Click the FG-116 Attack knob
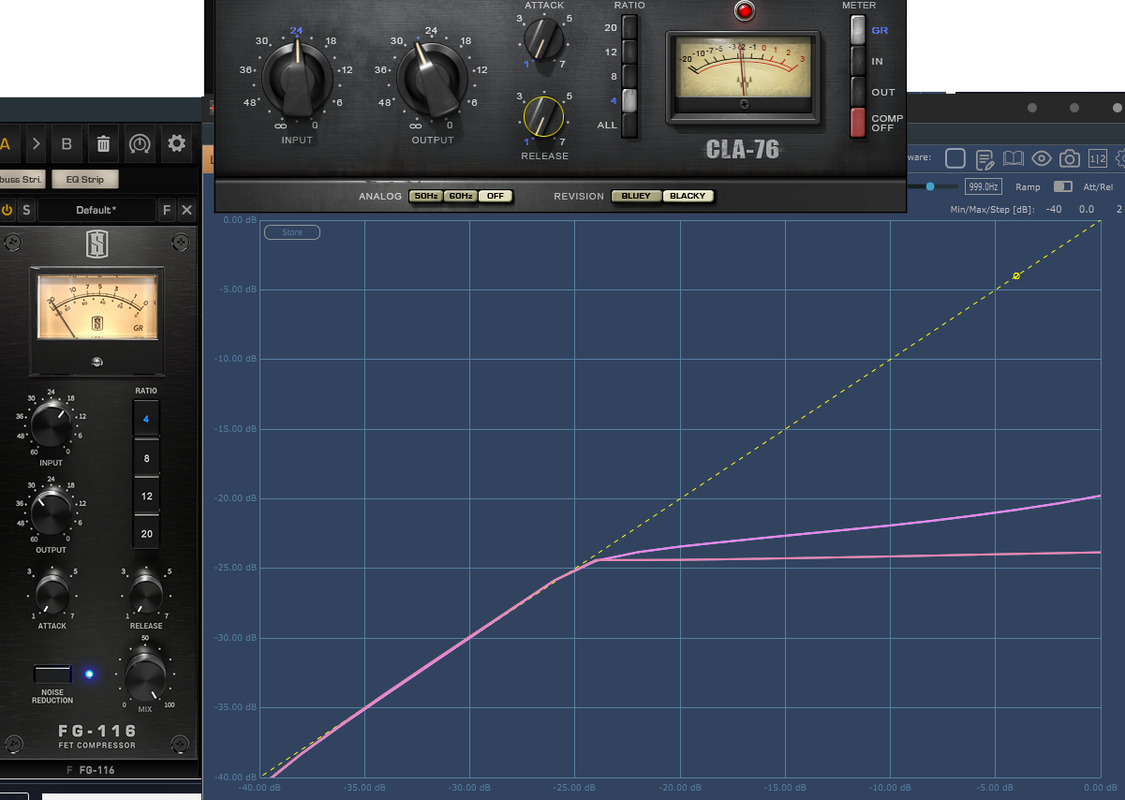1125x800 pixels. coord(52,594)
